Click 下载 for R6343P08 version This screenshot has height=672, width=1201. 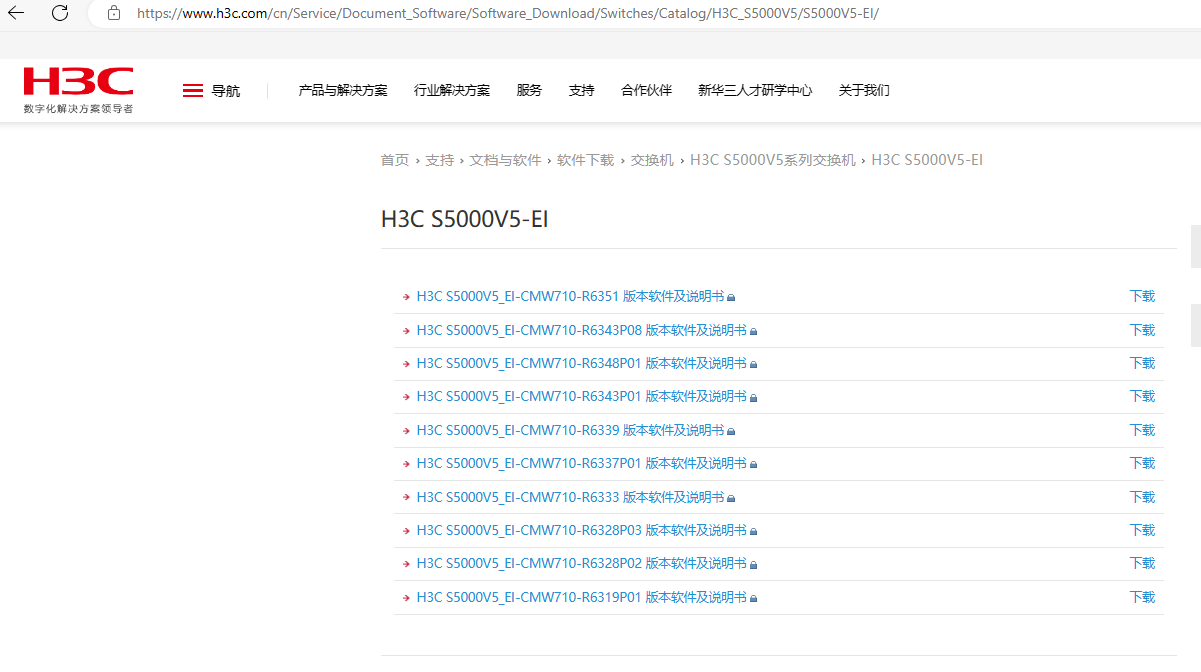click(1142, 330)
